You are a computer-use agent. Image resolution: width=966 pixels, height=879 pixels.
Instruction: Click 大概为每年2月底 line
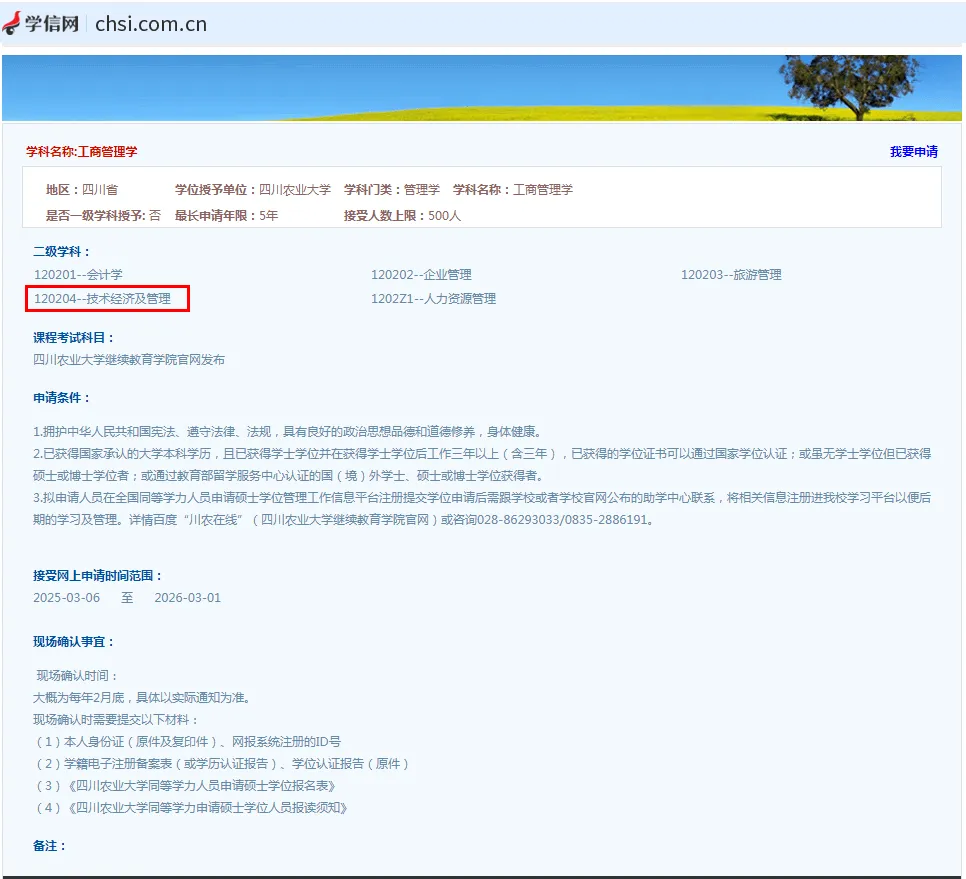(142, 698)
